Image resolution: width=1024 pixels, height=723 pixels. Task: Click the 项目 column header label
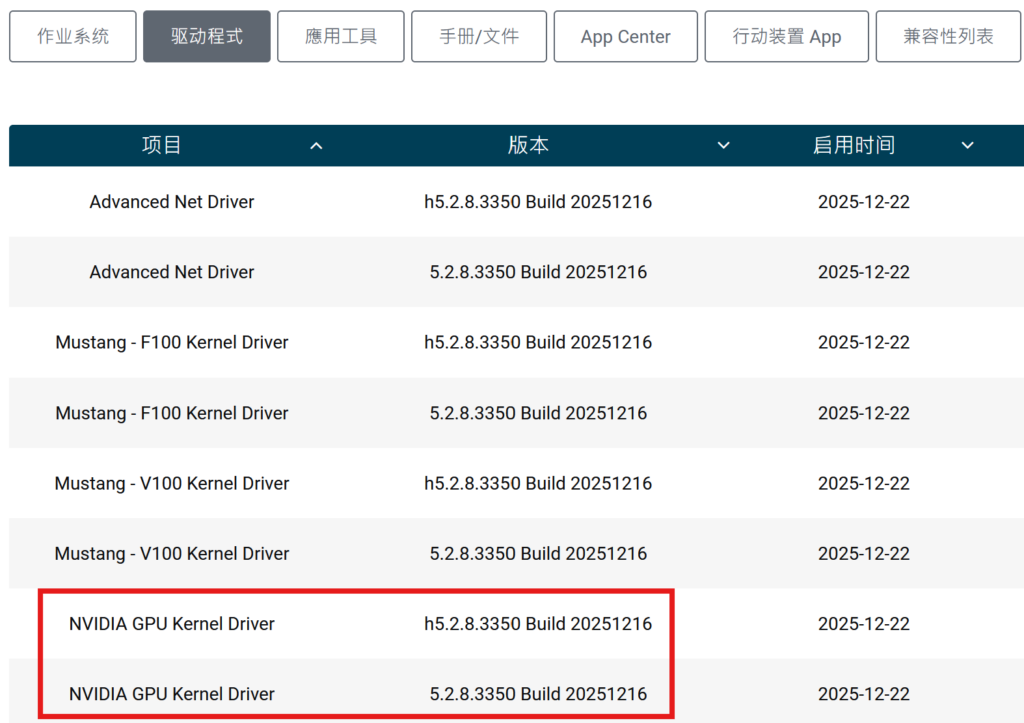pyautogui.click(x=162, y=145)
